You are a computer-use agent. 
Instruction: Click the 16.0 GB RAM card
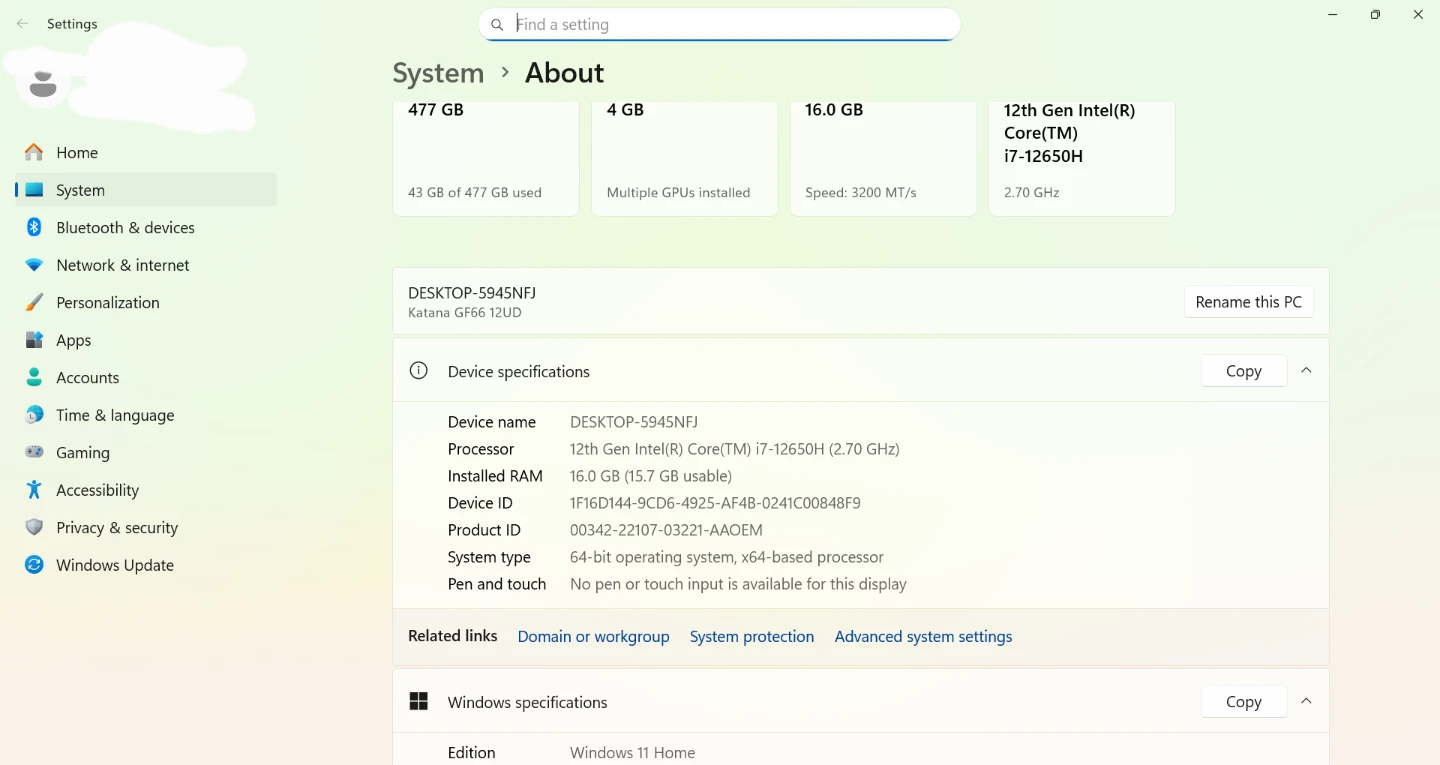(883, 158)
